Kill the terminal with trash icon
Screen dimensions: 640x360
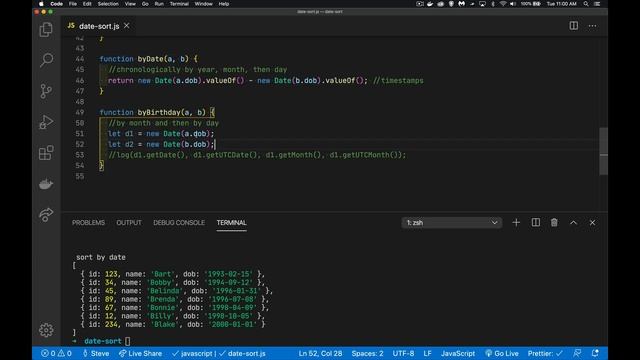coord(554,222)
